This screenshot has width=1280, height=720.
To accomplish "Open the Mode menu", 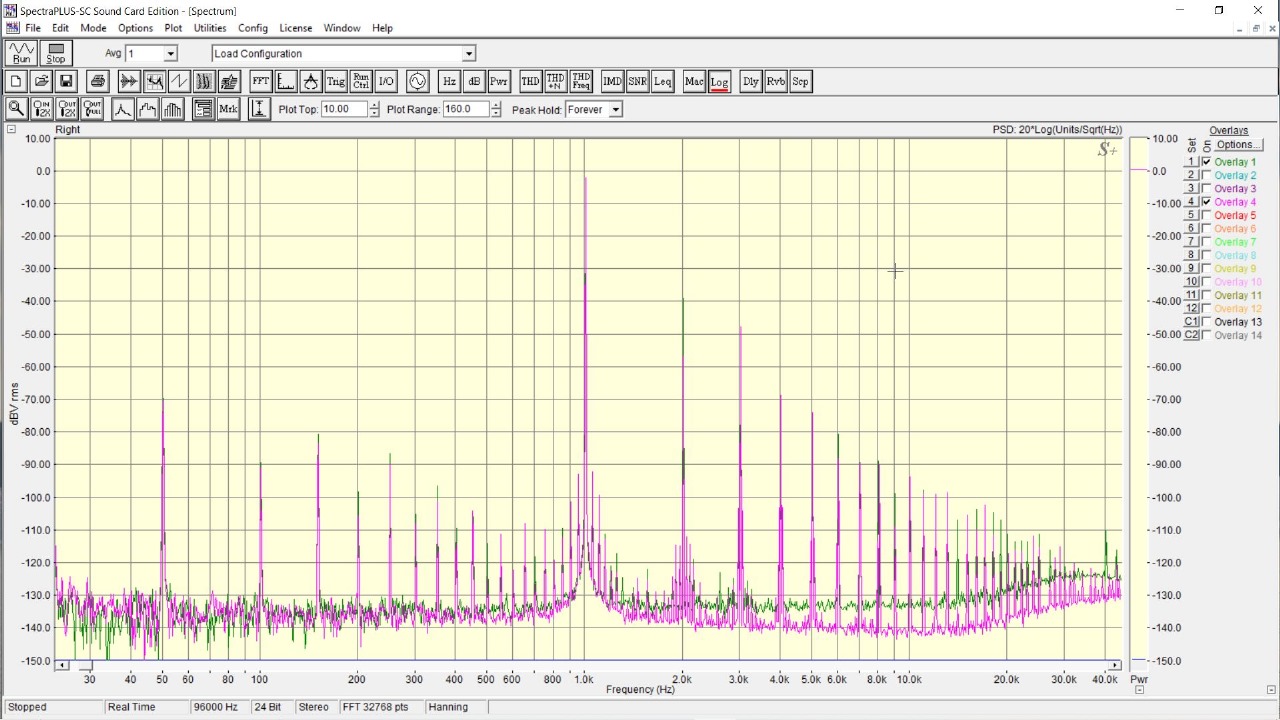I will (93, 28).
